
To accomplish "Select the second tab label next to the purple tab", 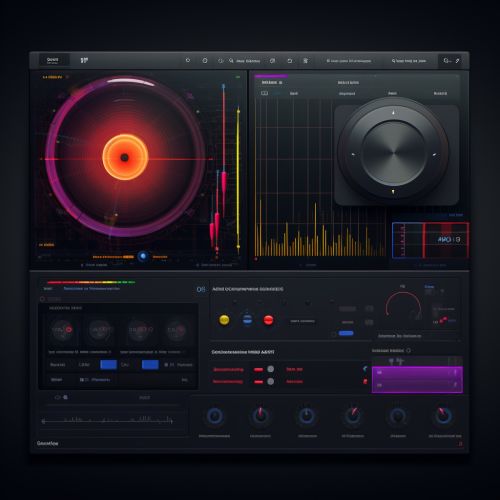I will [348, 82].
